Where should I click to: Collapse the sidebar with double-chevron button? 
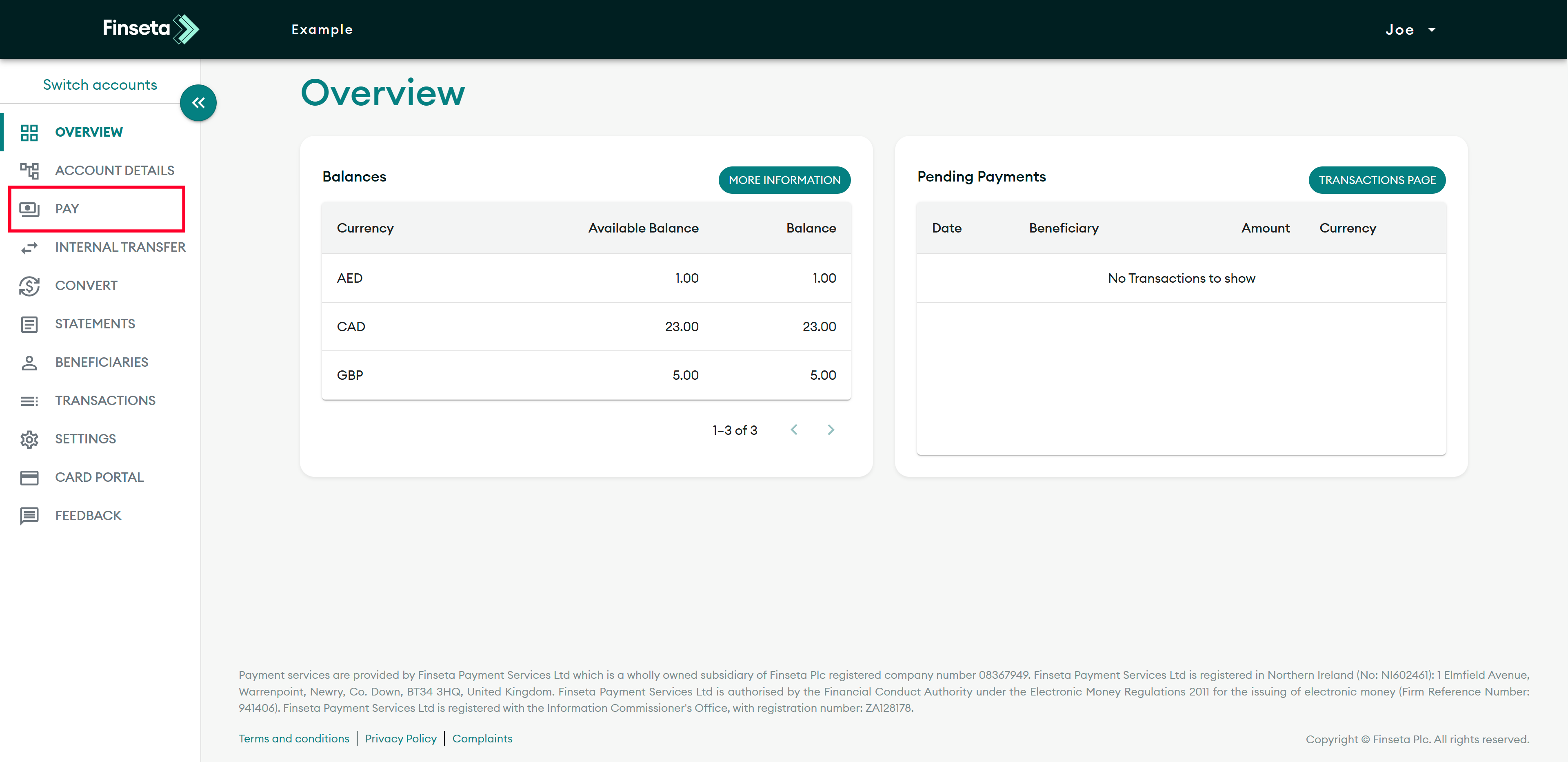(198, 103)
